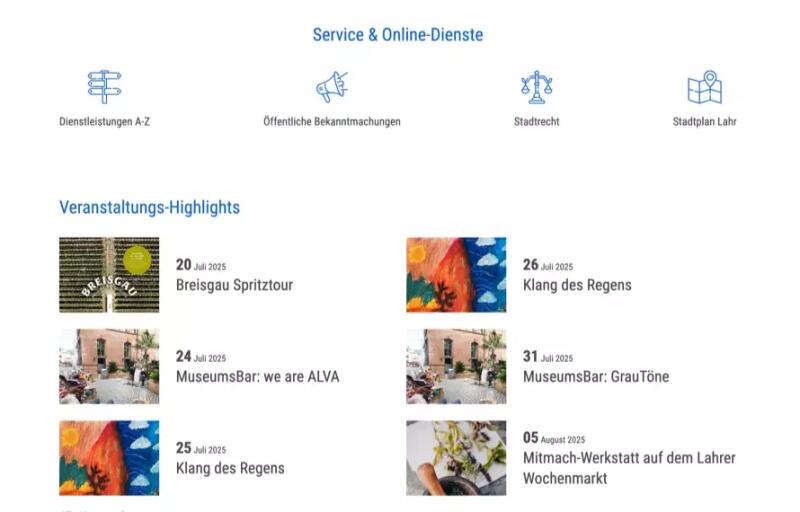The width and height of the screenshot is (800, 512).
Task: Click the 24 Juli 2025 date
Action: click(201, 357)
